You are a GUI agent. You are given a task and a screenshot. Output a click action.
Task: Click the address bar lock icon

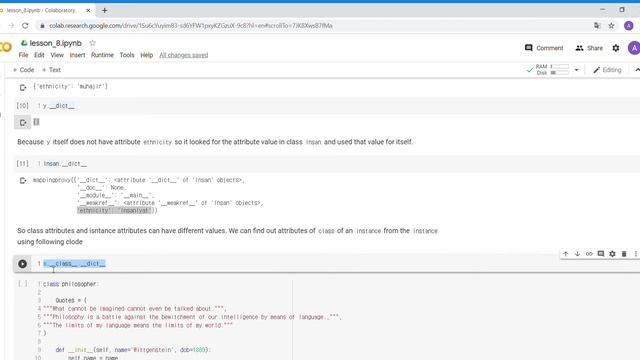(42, 26)
